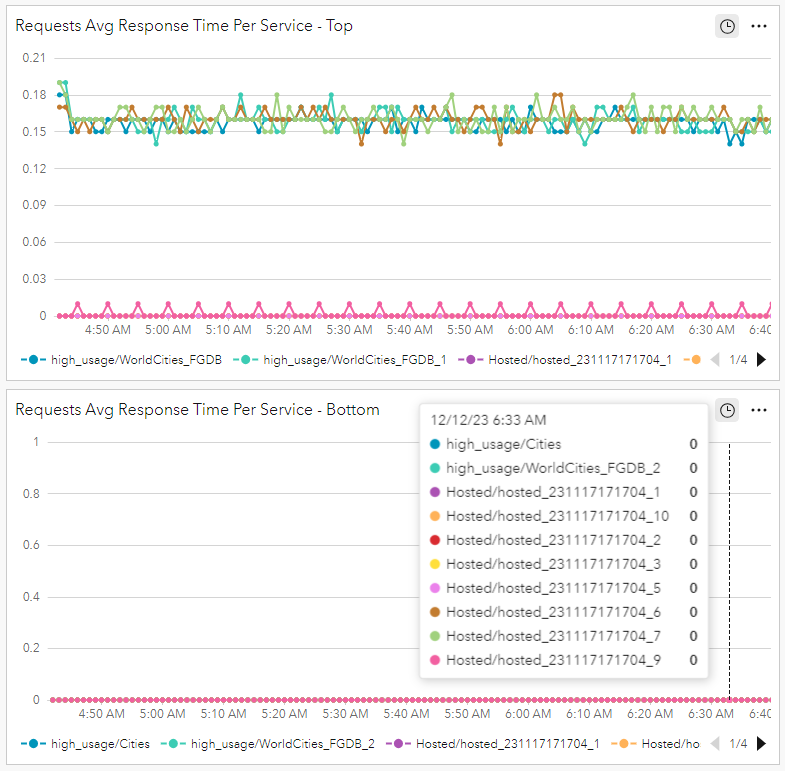
Task: Open more options menu on Top chart
Action: [x=759, y=26]
